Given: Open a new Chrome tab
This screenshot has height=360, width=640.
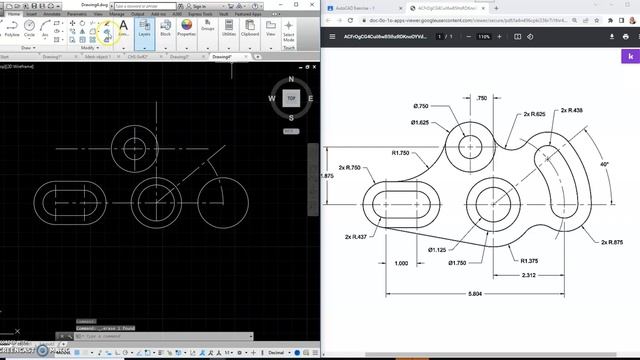Looking at the screenshot, I should (496, 8).
